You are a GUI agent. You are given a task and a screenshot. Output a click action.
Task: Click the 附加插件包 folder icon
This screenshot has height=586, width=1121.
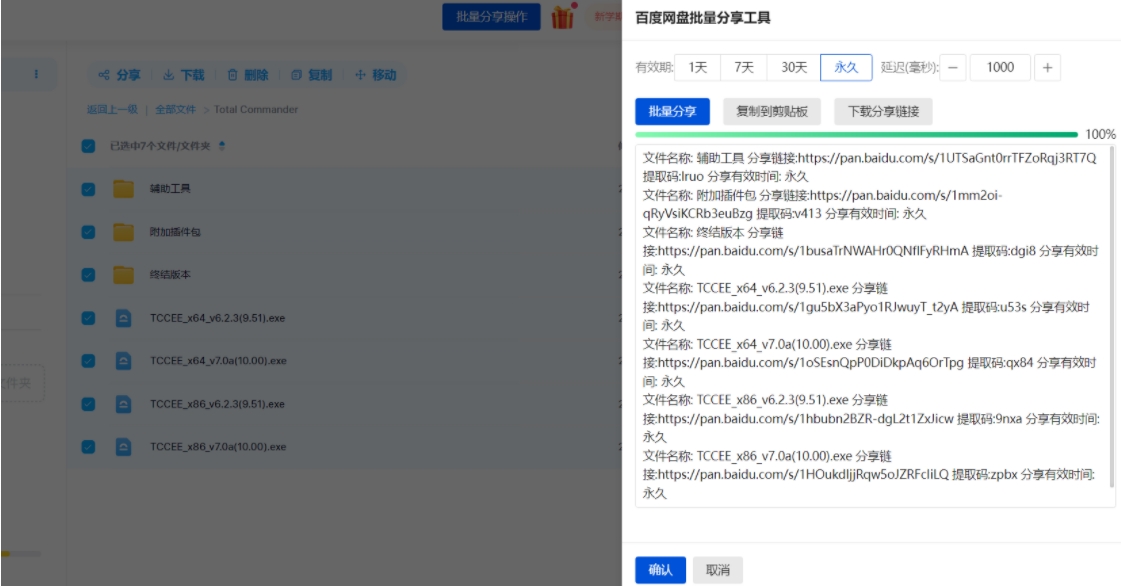point(123,232)
